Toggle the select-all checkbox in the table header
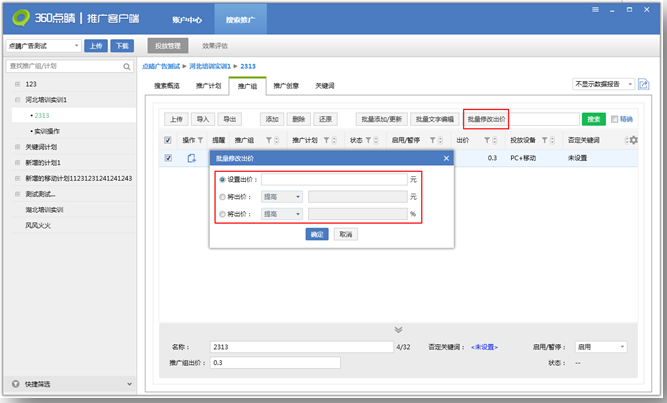 [168, 140]
